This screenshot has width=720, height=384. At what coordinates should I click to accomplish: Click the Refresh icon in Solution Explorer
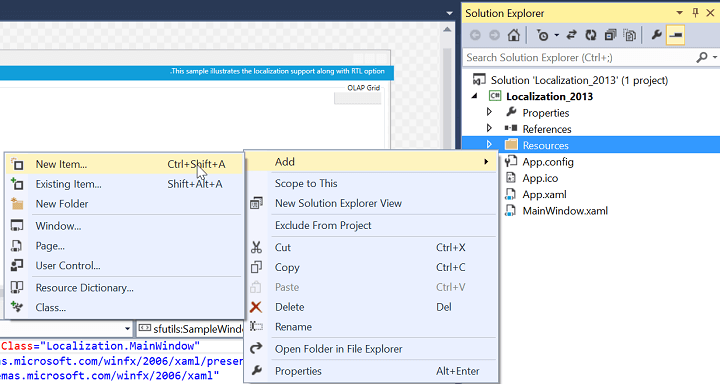(591, 35)
